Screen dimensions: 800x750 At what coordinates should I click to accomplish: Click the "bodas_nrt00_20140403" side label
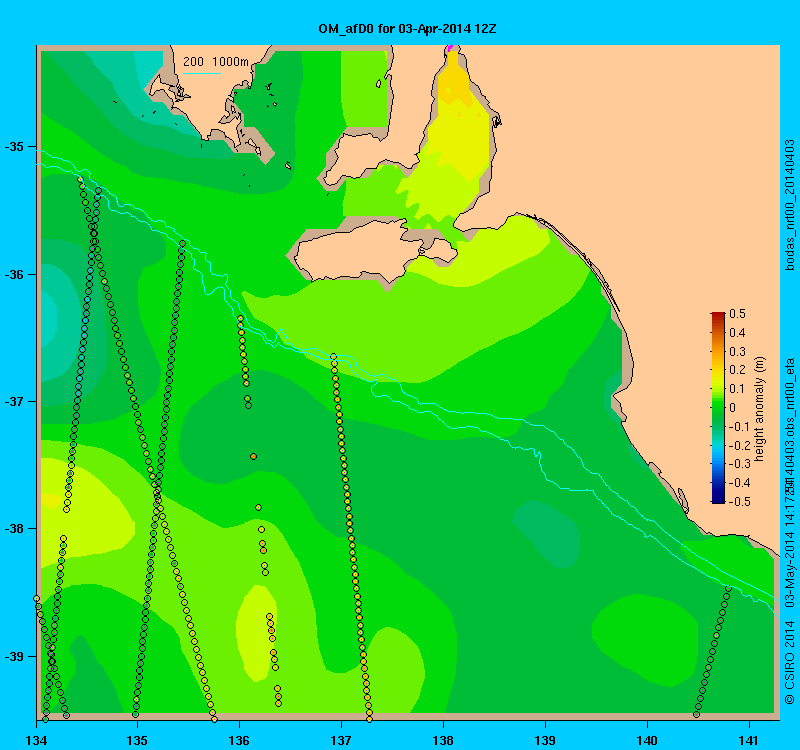(789, 205)
